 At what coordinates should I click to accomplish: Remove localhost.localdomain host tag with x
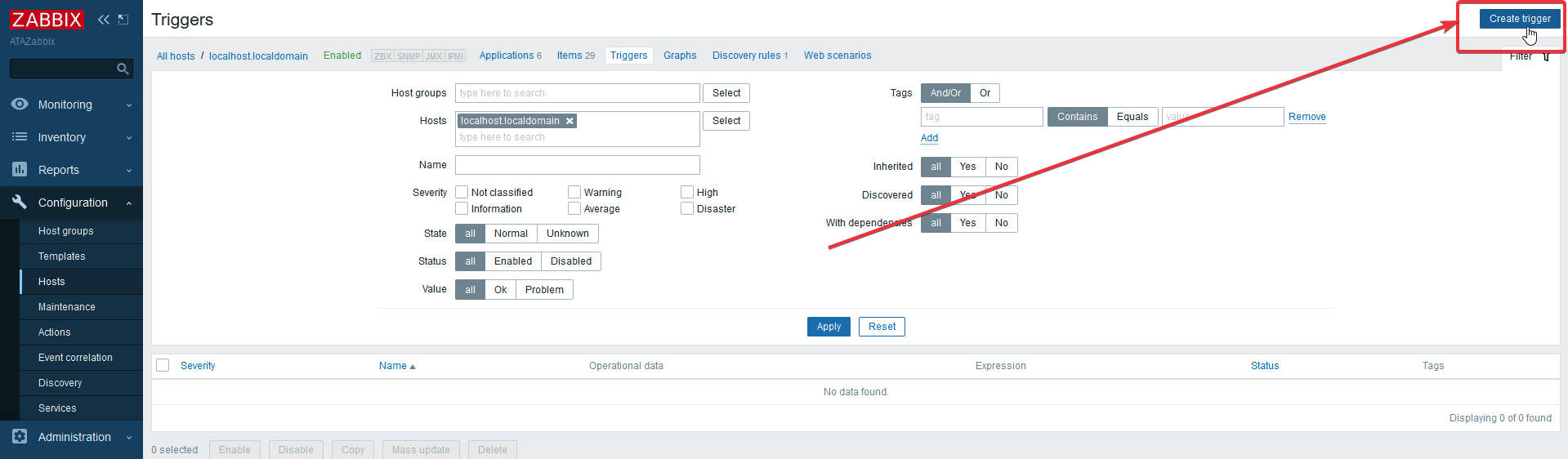click(570, 121)
